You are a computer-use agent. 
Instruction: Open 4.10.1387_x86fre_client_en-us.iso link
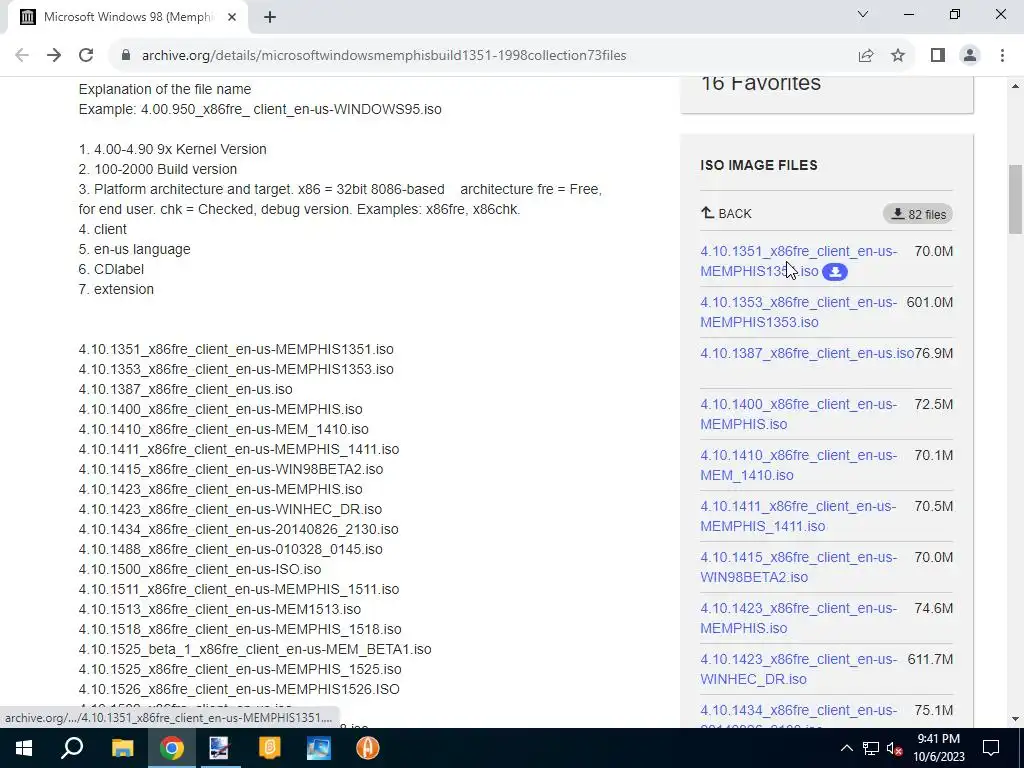807,353
